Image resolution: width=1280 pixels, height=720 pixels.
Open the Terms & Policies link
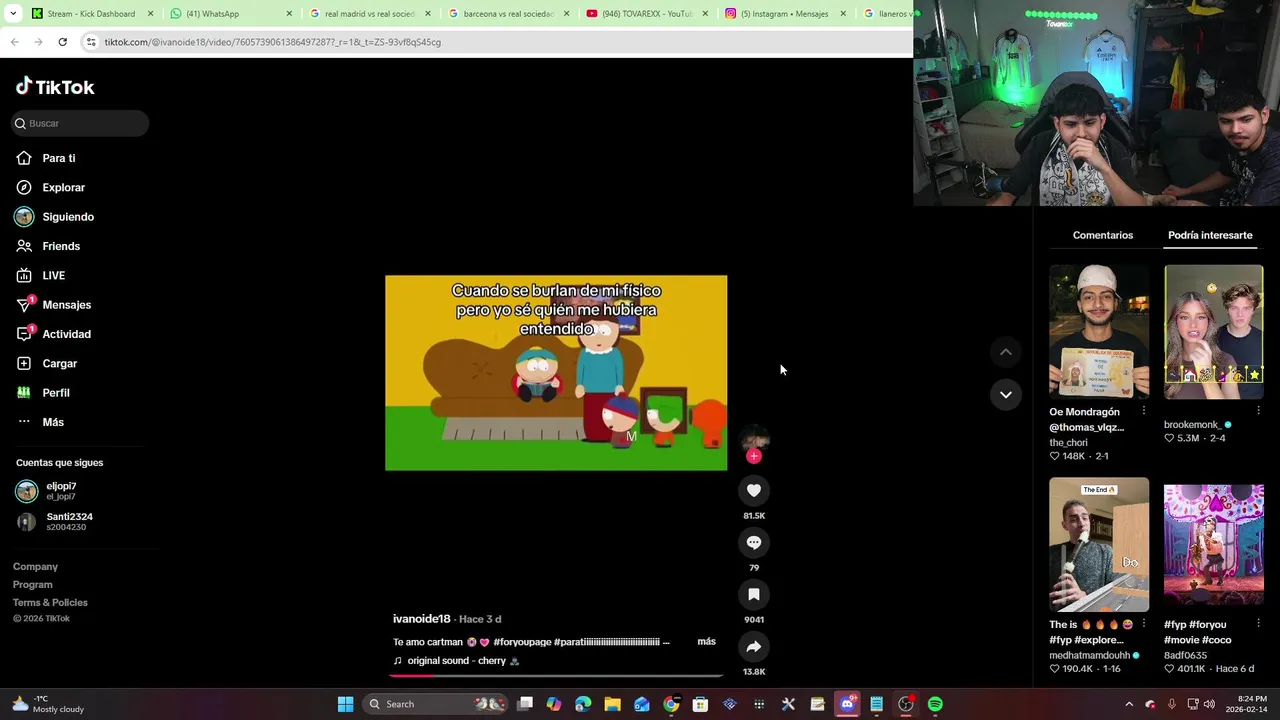50,603
